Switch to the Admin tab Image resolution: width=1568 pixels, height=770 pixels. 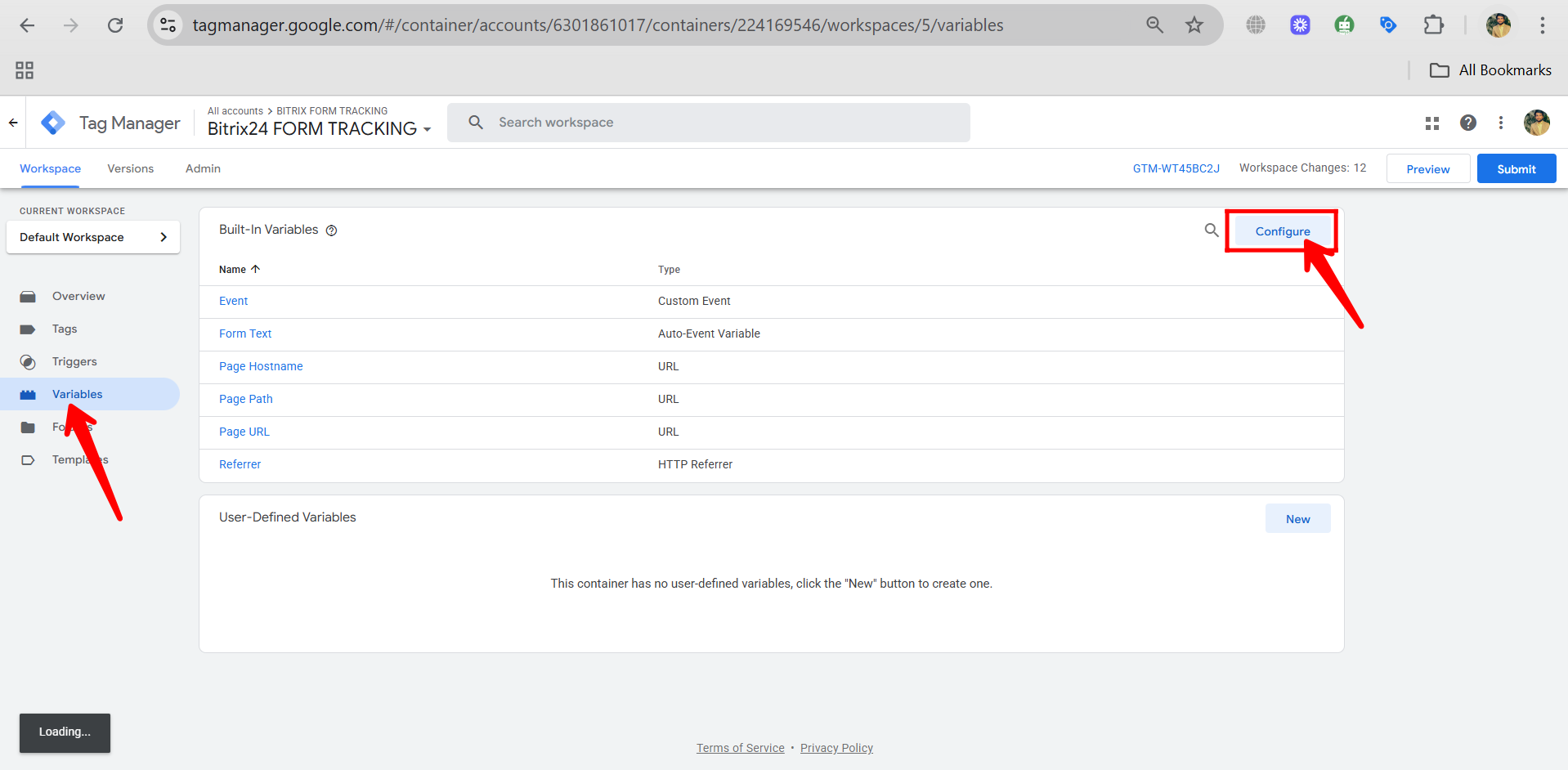203,168
